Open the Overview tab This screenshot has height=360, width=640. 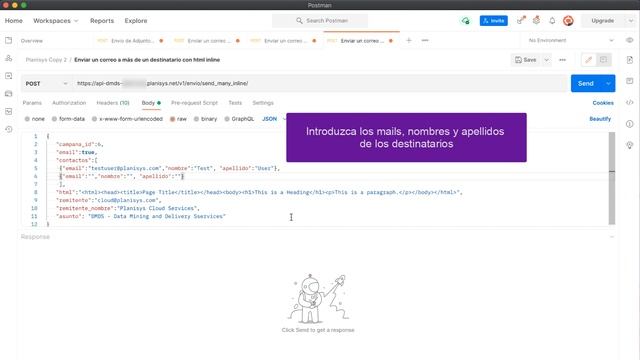point(32,41)
